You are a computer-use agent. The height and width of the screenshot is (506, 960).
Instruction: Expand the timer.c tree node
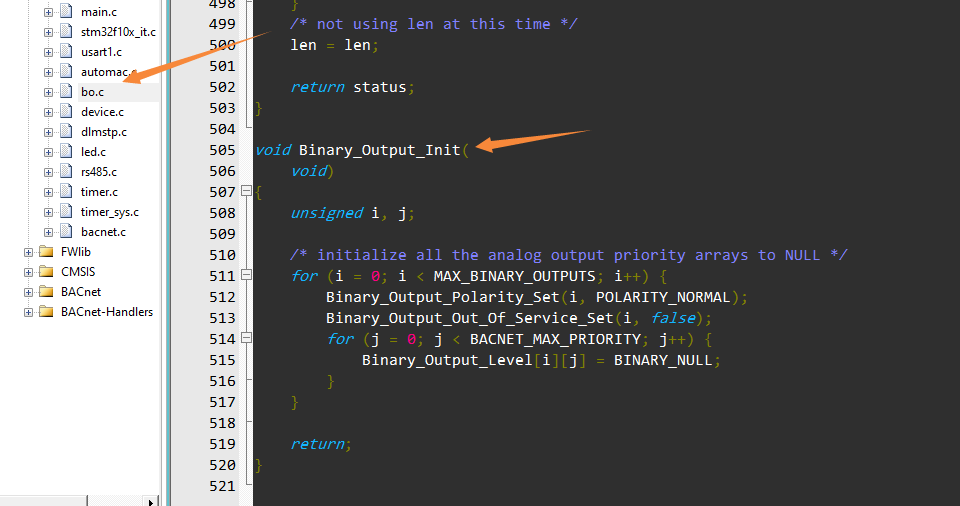(x=48, y=192)
